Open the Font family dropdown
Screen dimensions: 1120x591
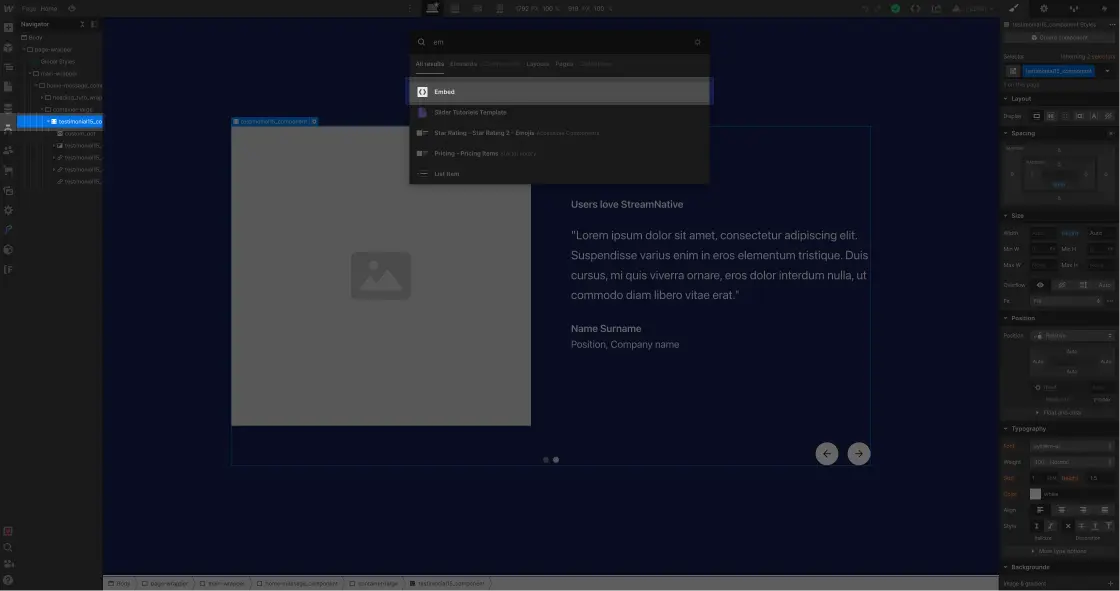(1073, 446)
